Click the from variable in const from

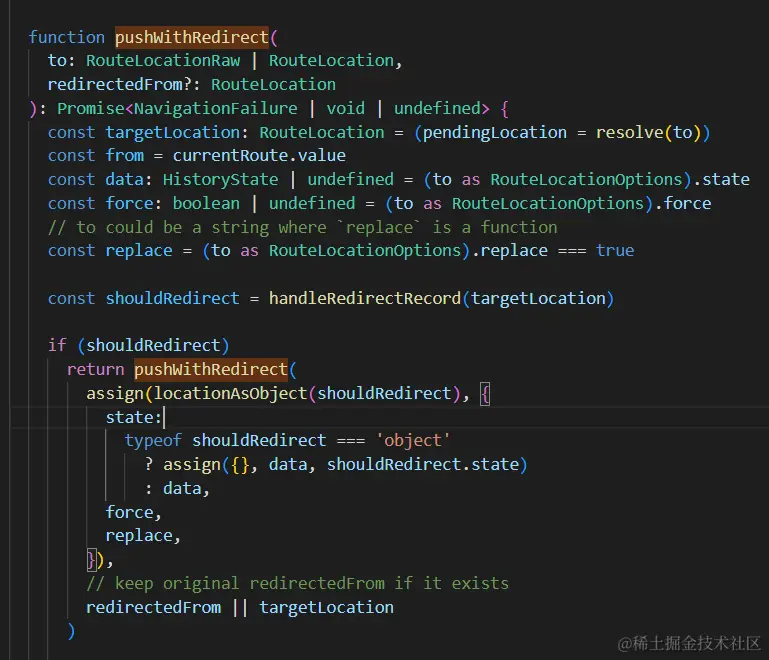click(125, 155)
